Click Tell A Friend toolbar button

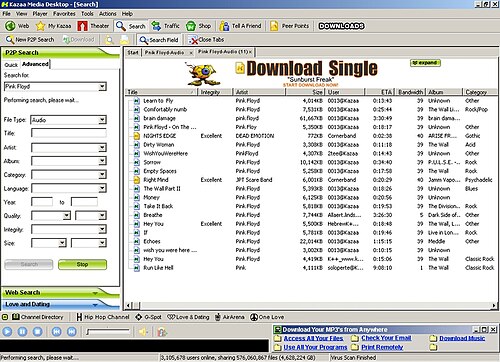pos(240,26)
